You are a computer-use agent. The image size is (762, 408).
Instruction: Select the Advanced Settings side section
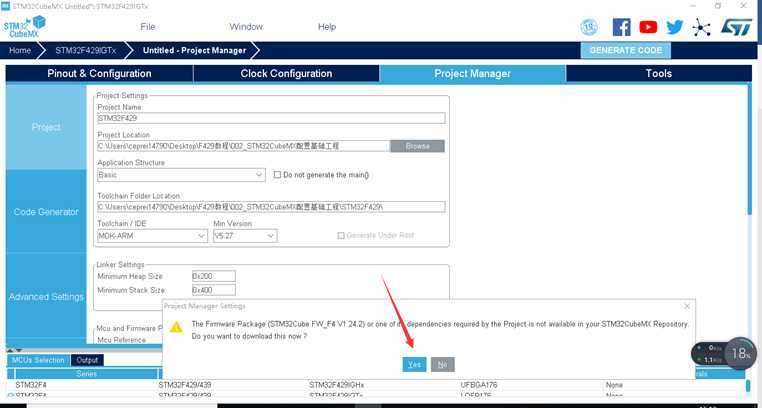(x=46, y=297)
